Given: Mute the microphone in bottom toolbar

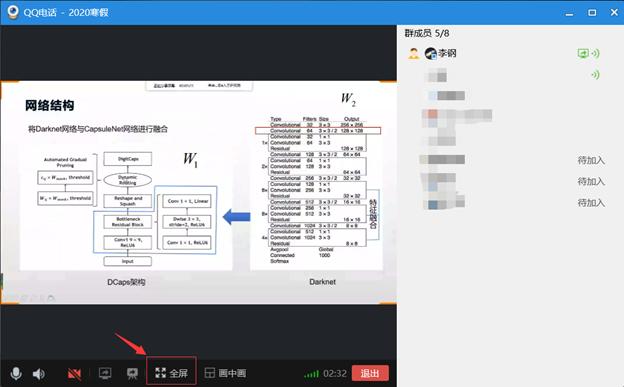Looking at the screenshot, I should coord(16,373).
